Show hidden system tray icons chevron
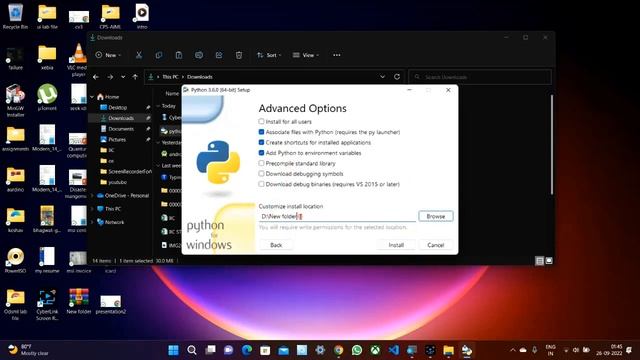640x360 pixels. [513, 350]
